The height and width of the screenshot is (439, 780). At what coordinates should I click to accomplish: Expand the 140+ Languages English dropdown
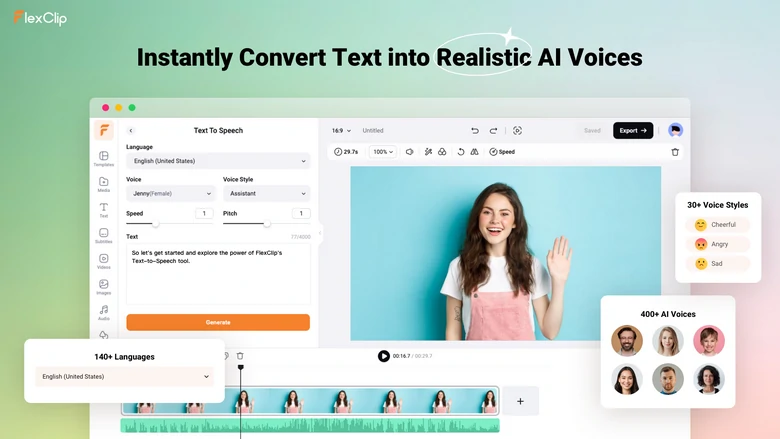tap(124, 377)
